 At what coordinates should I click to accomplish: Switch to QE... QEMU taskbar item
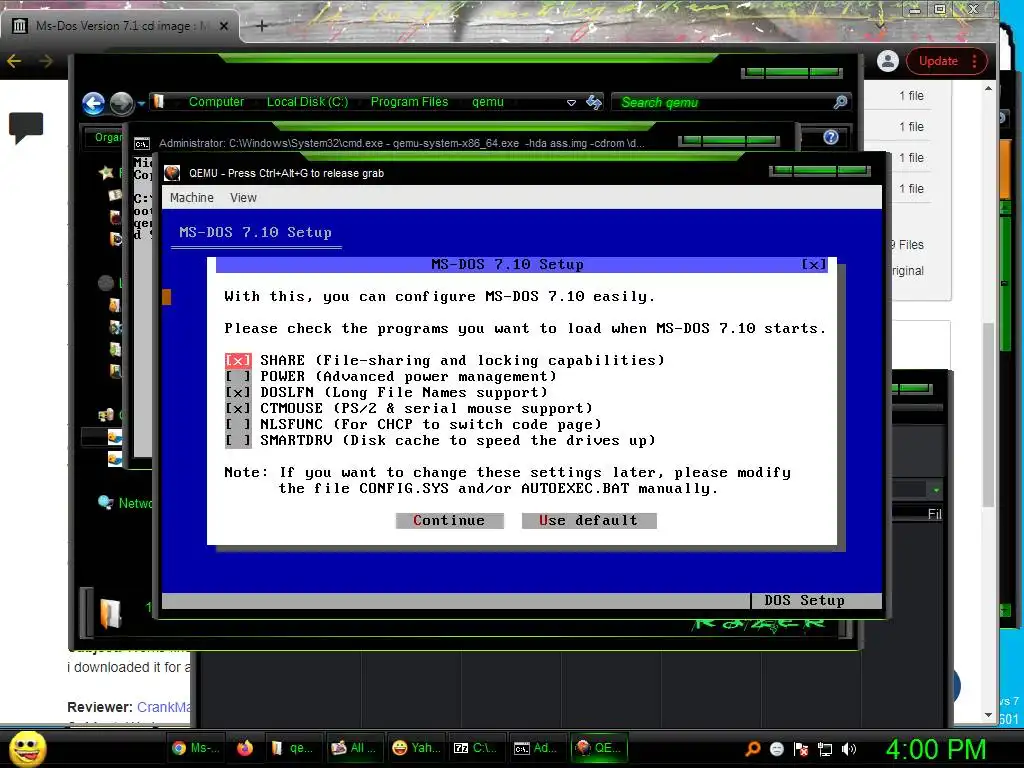point(598,748)
